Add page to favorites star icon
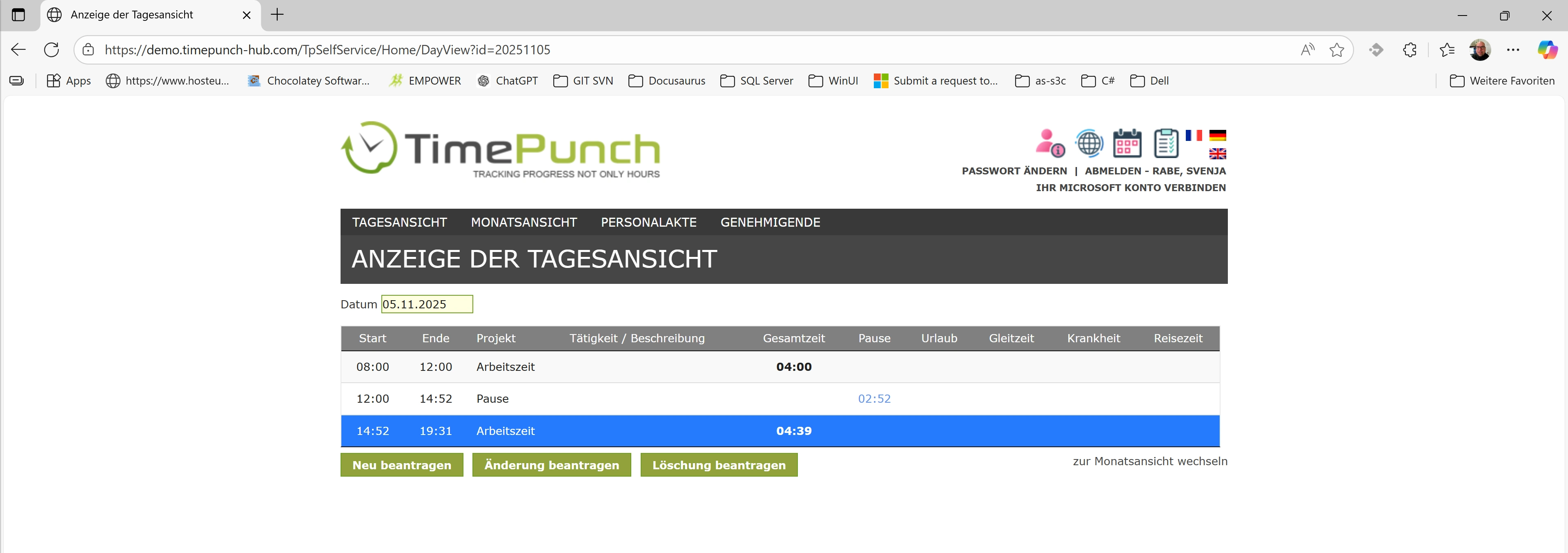Viewport: 1568px width, 553px height. (x=1337, y=50)
